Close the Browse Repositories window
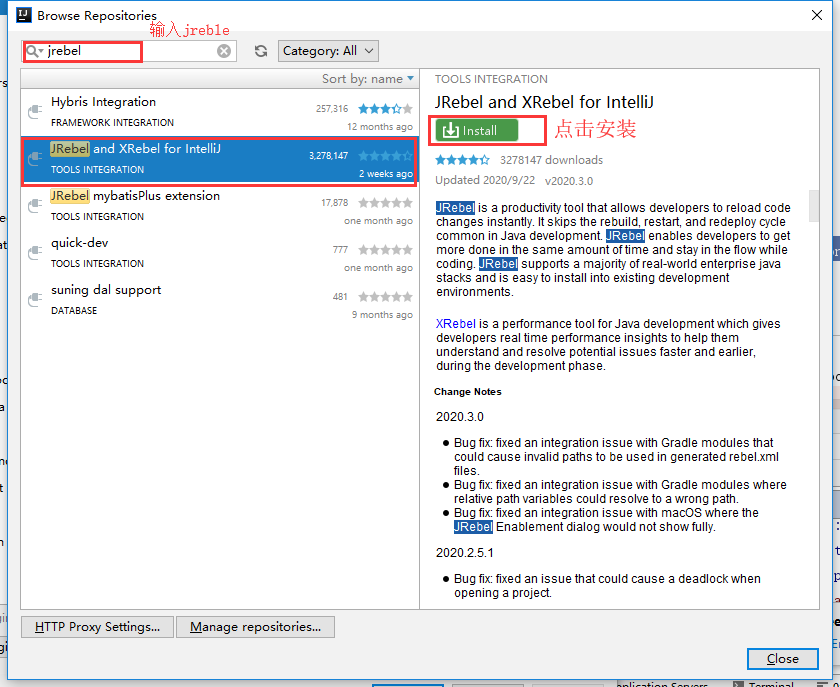 pyautogui.click(x=817, y=15)
